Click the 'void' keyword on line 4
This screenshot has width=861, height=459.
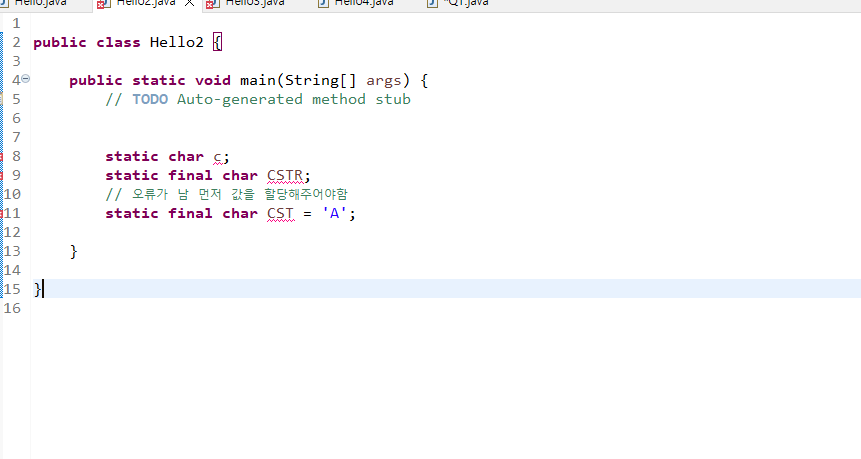tap(213, 80)
